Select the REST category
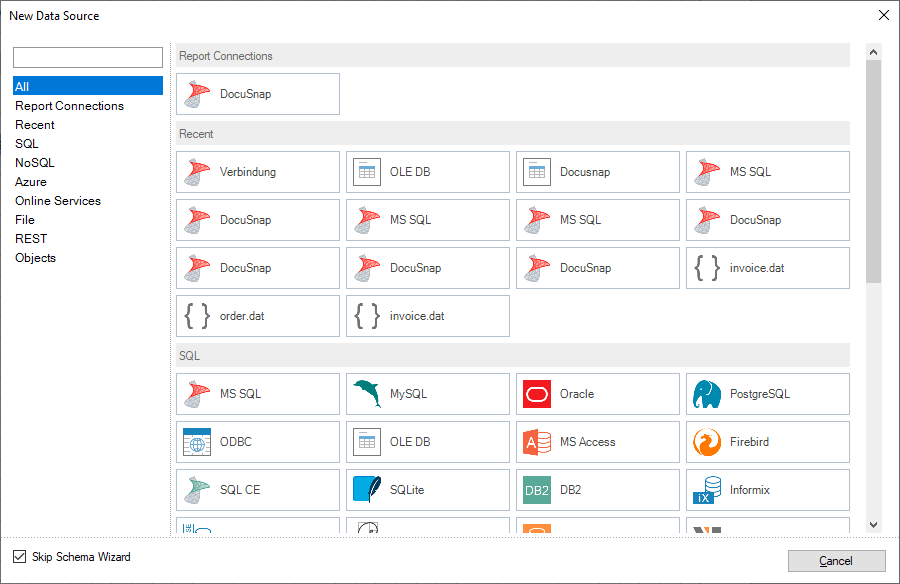Screen dimensions: 900x584 point(29,238)
